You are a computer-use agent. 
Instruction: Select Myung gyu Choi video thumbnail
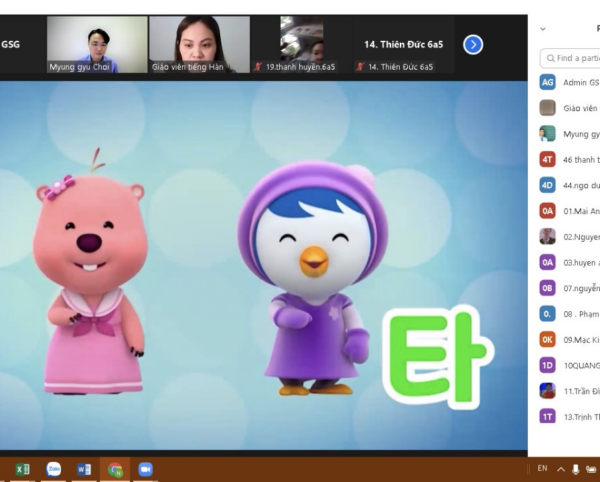tap(97, 45)
